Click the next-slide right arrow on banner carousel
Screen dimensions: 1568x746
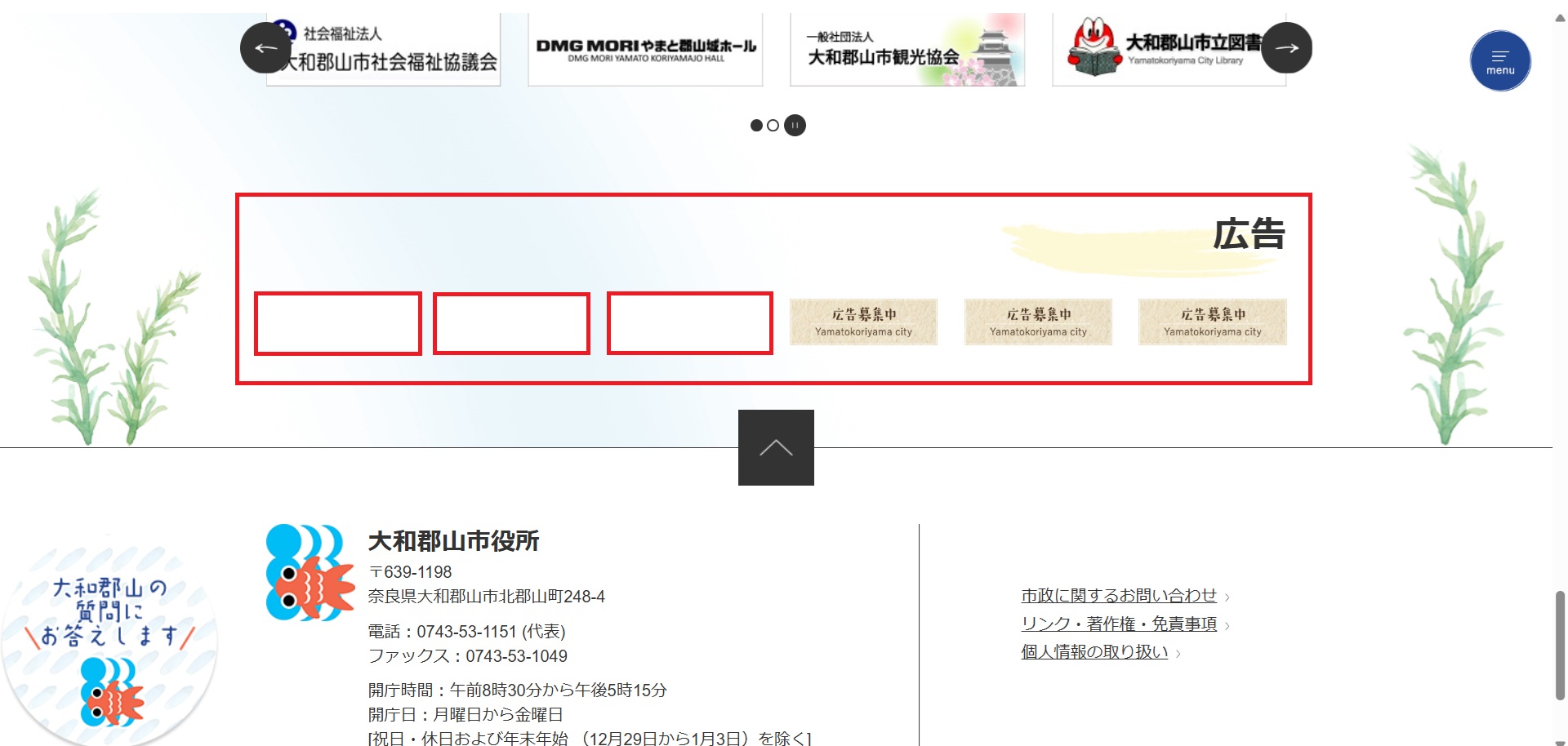coord(1286,48)
